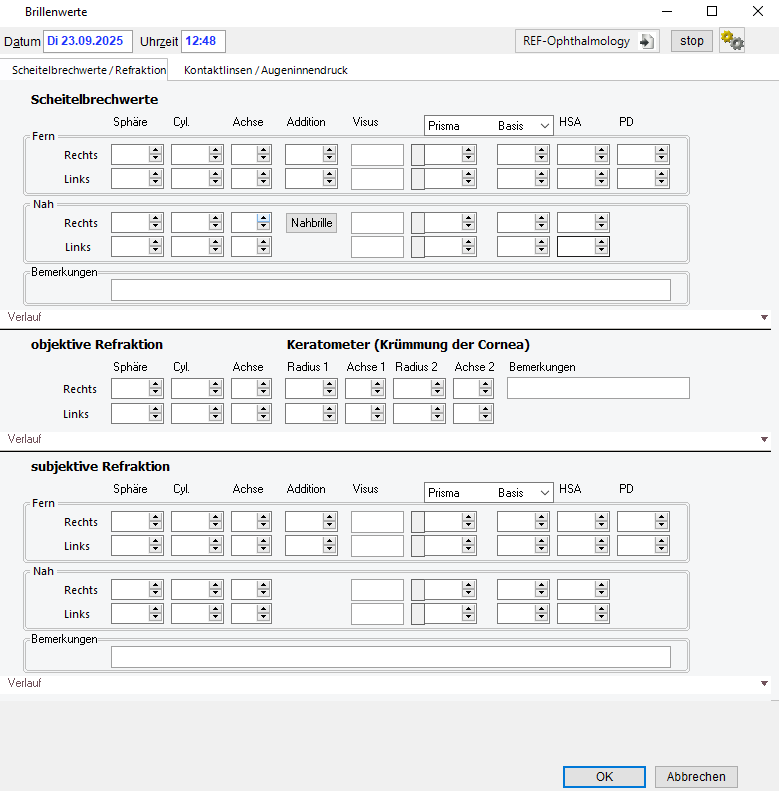
Task: Click Visus field for Fern Rechts in subjektive Refraktion
Action: pos(377,522)
